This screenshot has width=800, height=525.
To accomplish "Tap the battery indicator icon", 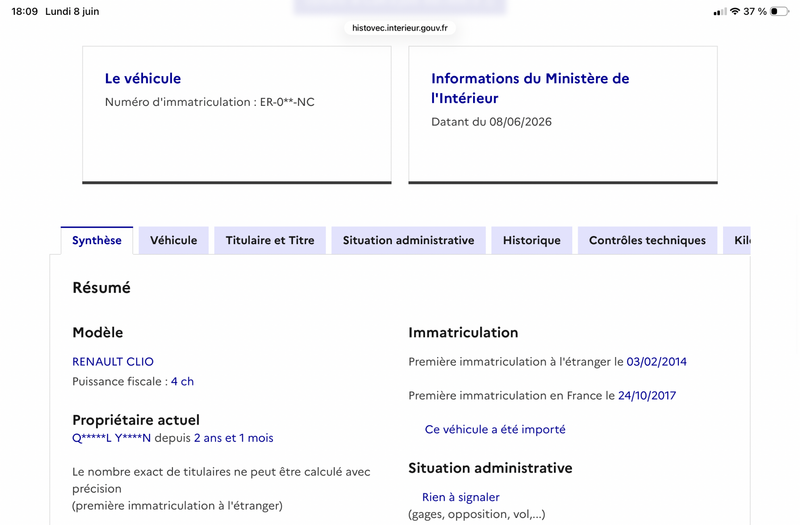I will coord(779,11).
